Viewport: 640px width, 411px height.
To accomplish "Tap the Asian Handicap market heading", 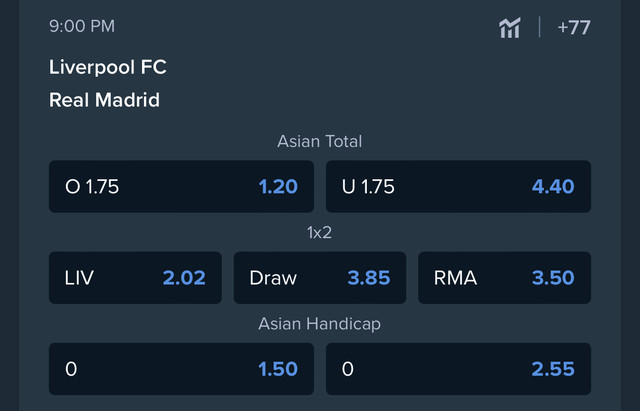I will tap(320, 324).
